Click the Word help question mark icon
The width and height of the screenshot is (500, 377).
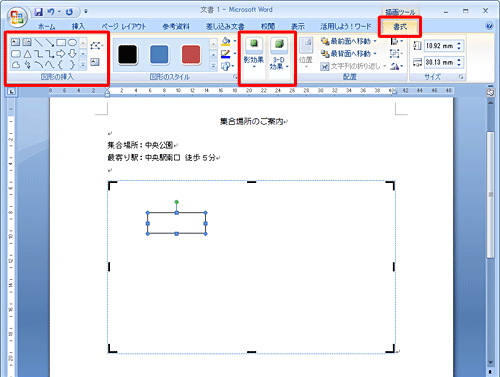coord(489,26)
